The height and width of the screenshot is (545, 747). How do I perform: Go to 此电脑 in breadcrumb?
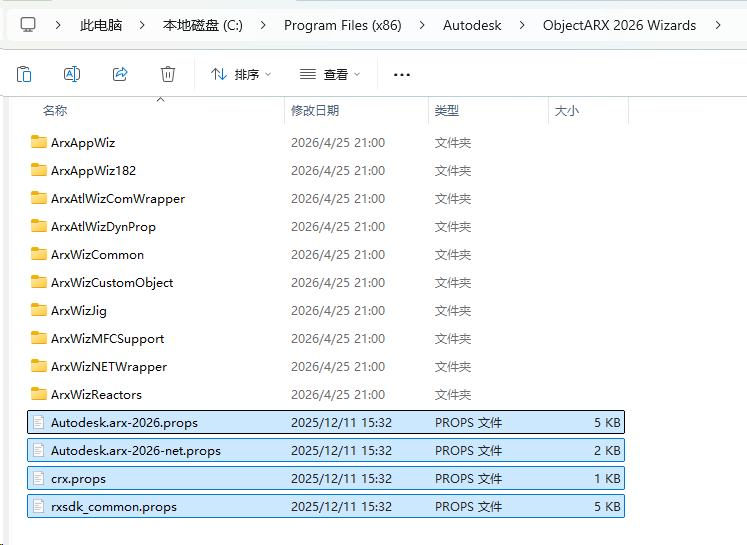pos(101,25)
